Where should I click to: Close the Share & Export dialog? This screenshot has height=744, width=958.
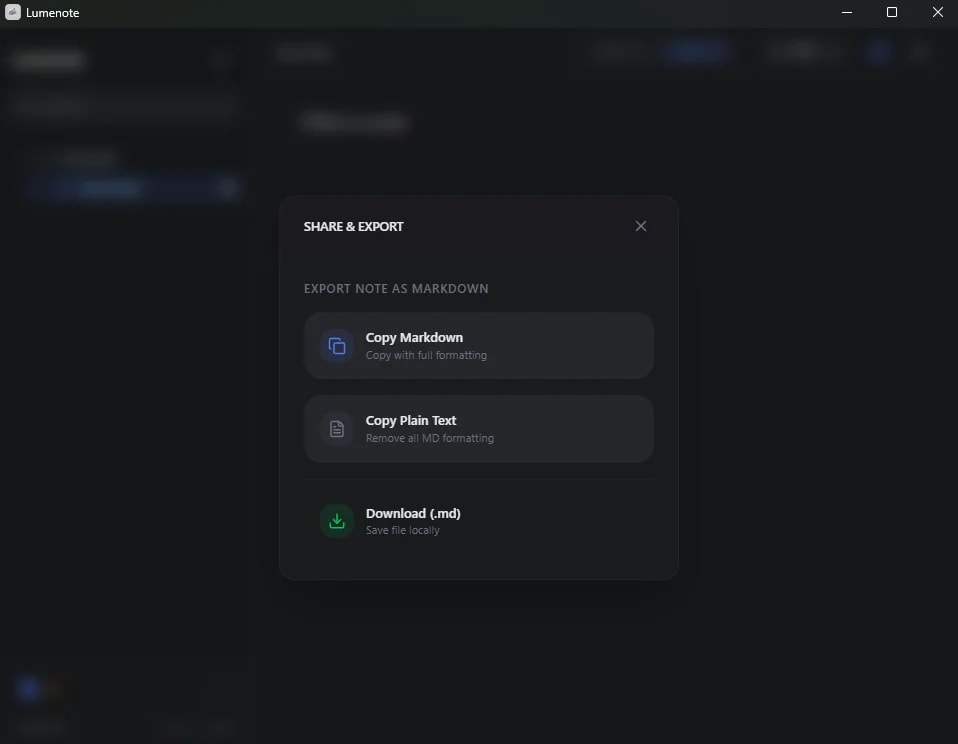pos(641,226)
